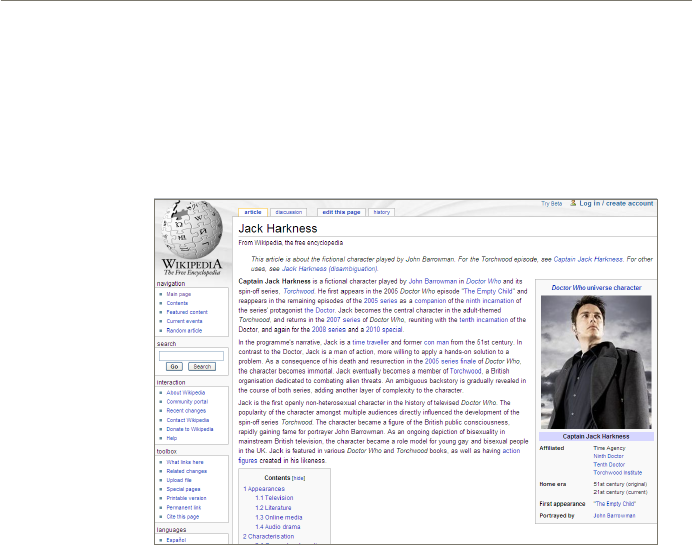Image resolution: width=692 pixels, height=545 pixels.
Task: Switch to the discussion tab
Action: point(289,212)
